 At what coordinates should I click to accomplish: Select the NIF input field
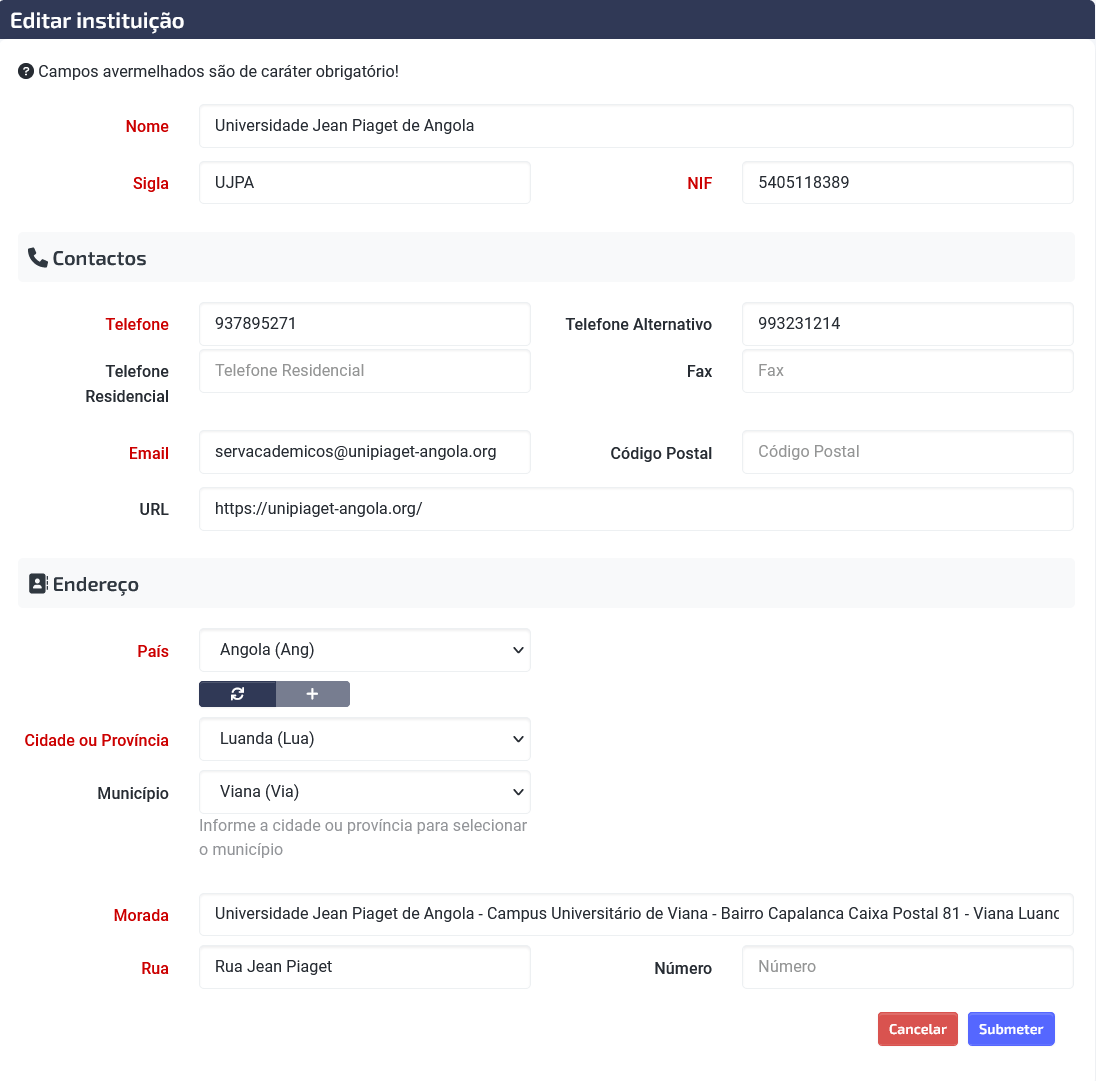(x=907, y=183)
